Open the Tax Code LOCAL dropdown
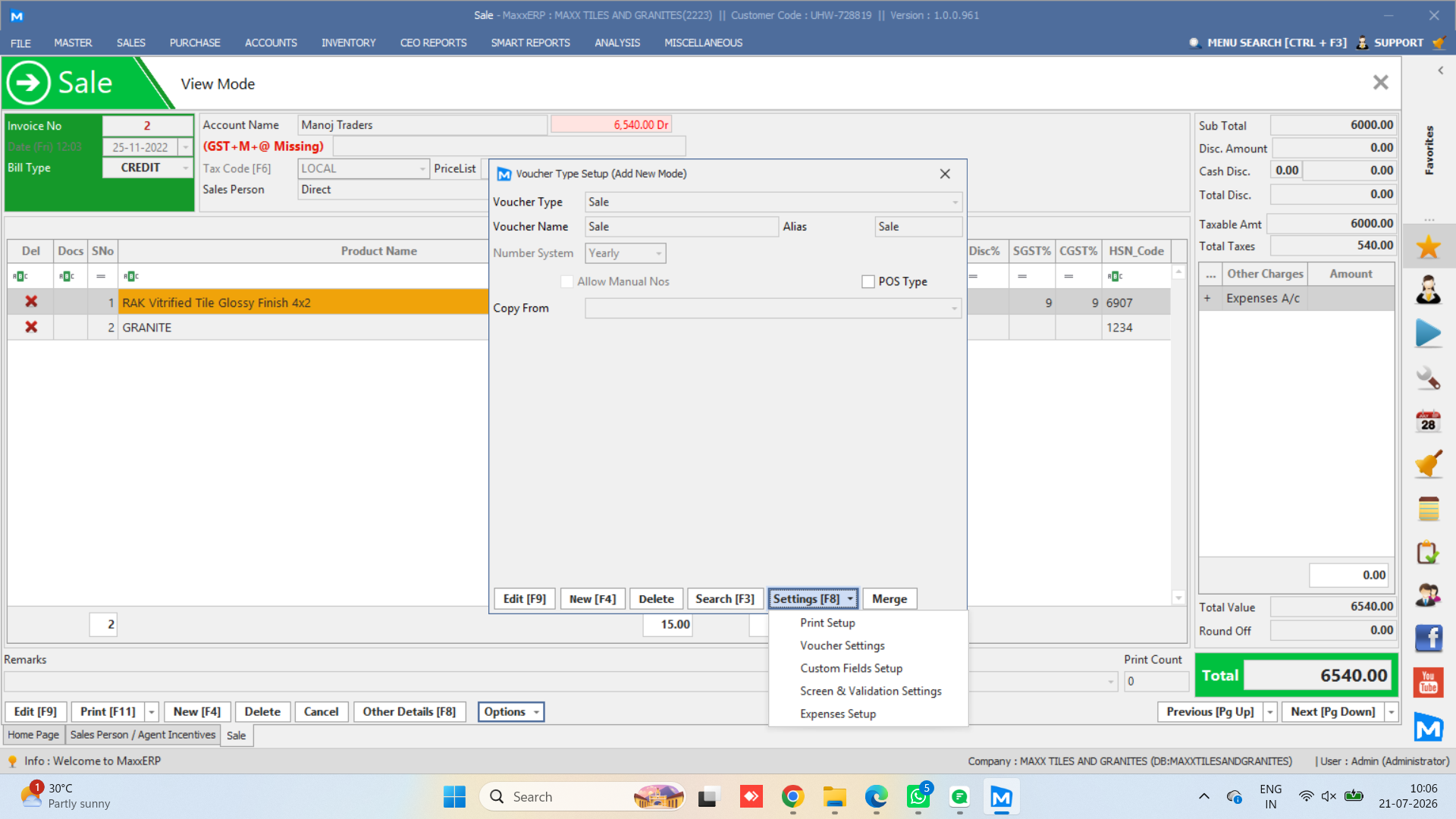Image resolution: width=1456 pixels, height=819 pixels. coord(422,168)
